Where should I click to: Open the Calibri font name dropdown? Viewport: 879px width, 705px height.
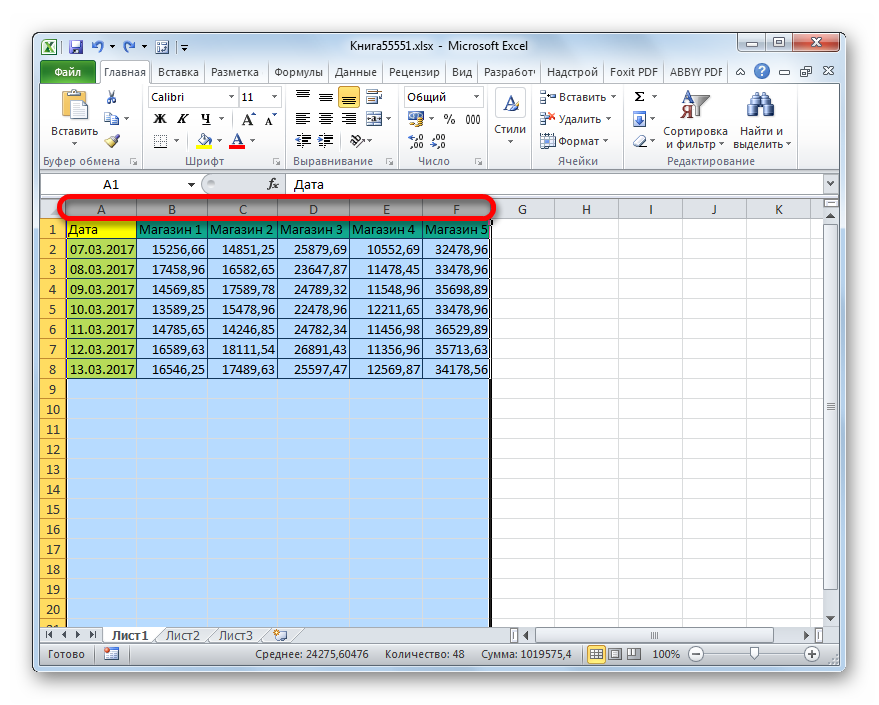[231, 97]
